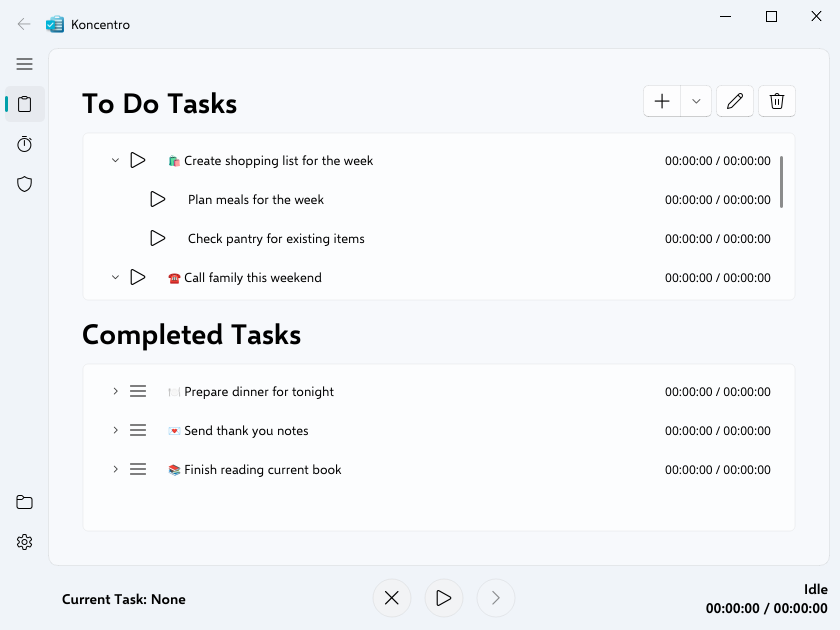
Task: Open the website blocker shield icon
Action: [x=25, y=184]
